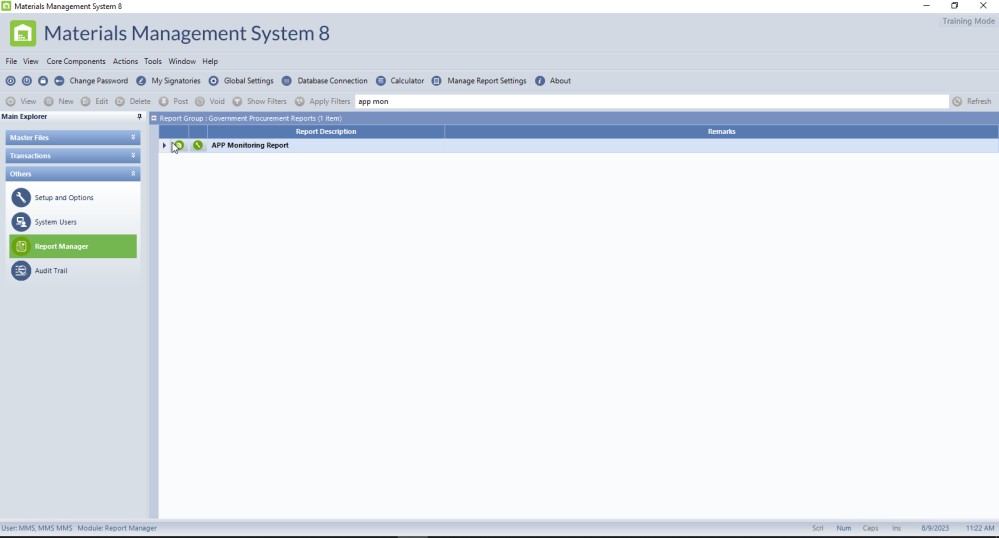The height and width of the screenshot is (538, 999).
Task: Click the wrench icon beside APP Monitoring Report
Action: (x=198, y=146)
